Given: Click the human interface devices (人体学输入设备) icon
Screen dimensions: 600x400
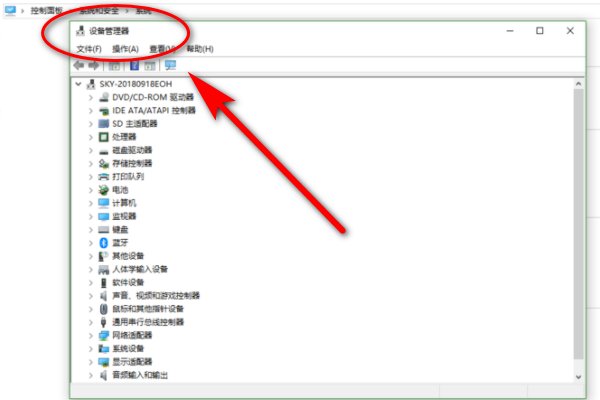Looking at the screenshot, I should [x=104, y=269].
